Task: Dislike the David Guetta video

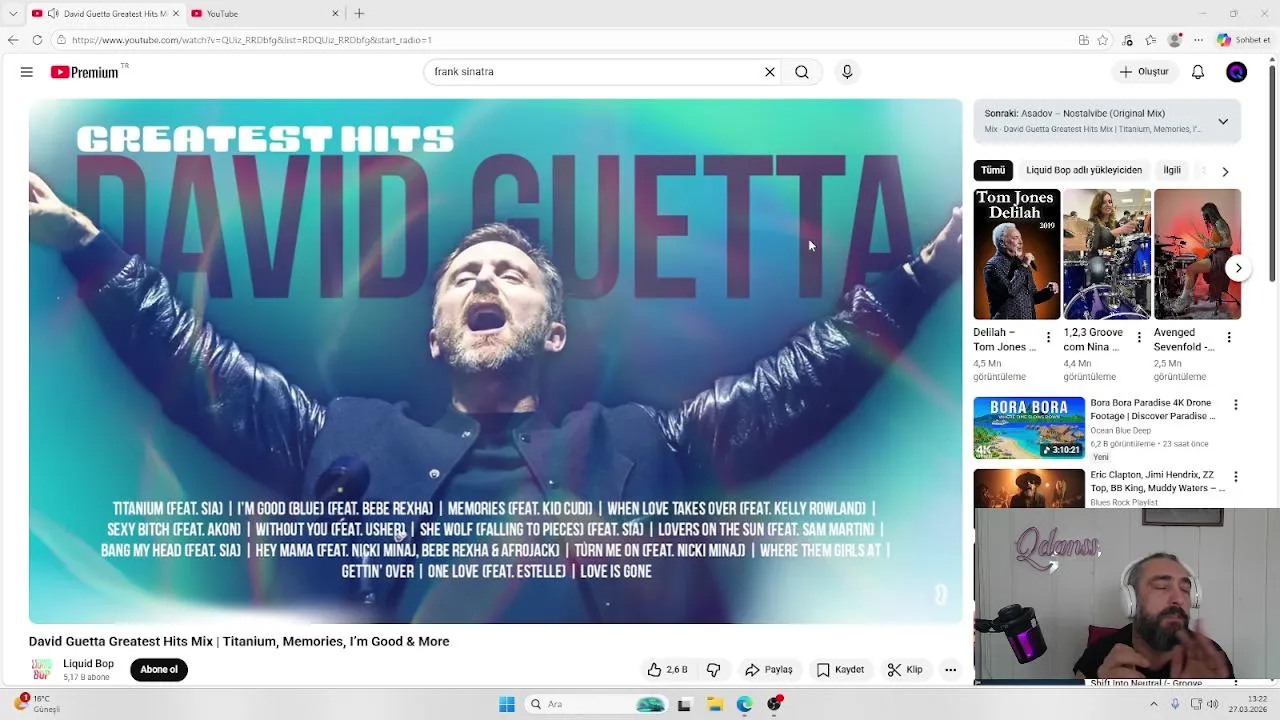Action: pos(713,670)
